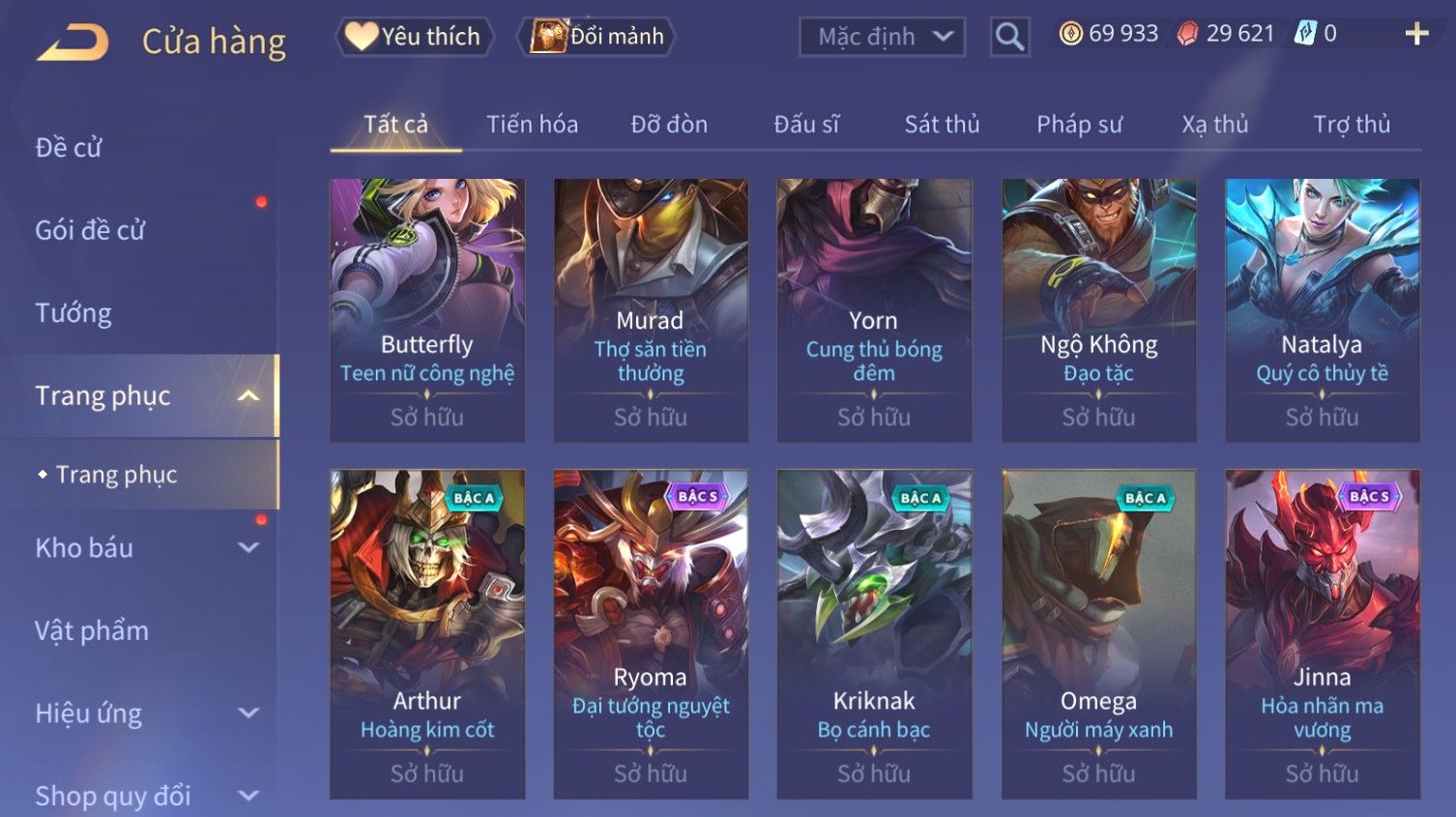This screenshot has height=817, width=1456.
Task: Open the search magnifier icon
Action: coord(1009,37)
